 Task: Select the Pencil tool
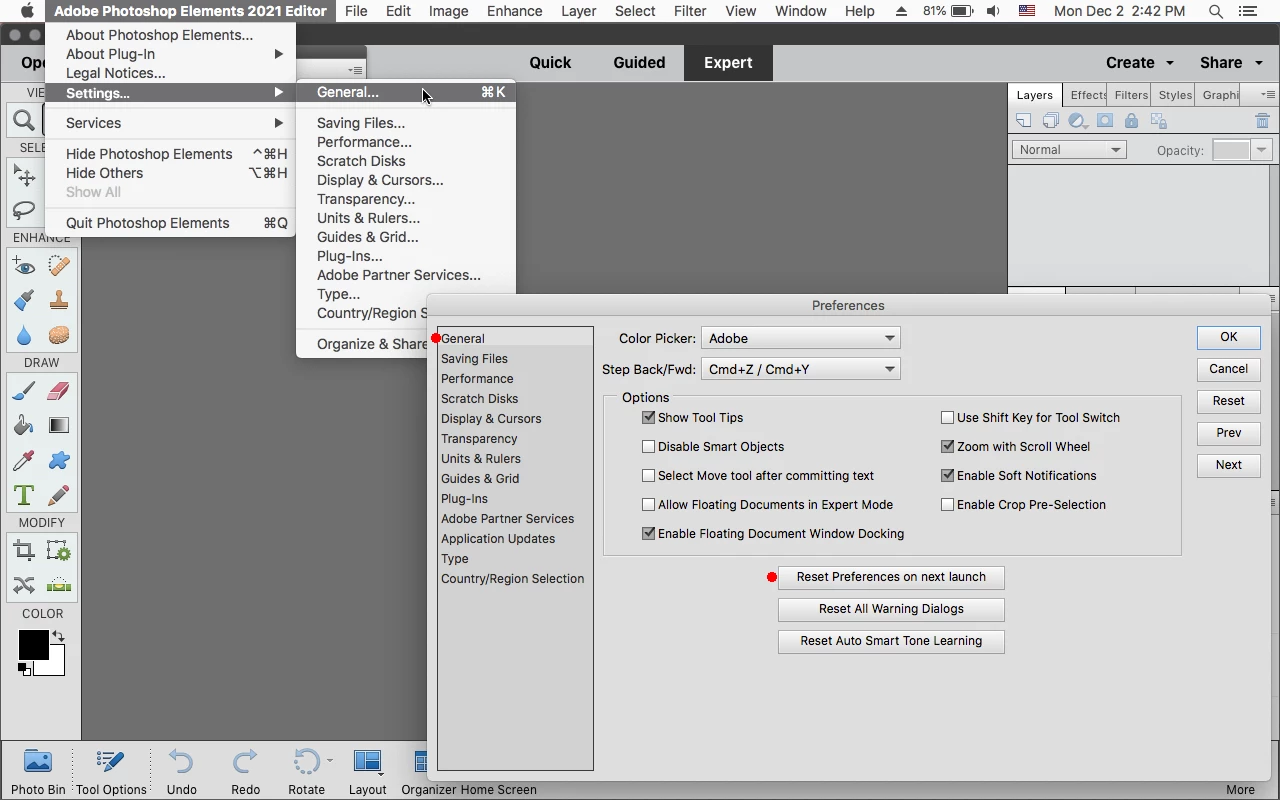(x=59, y=495)
